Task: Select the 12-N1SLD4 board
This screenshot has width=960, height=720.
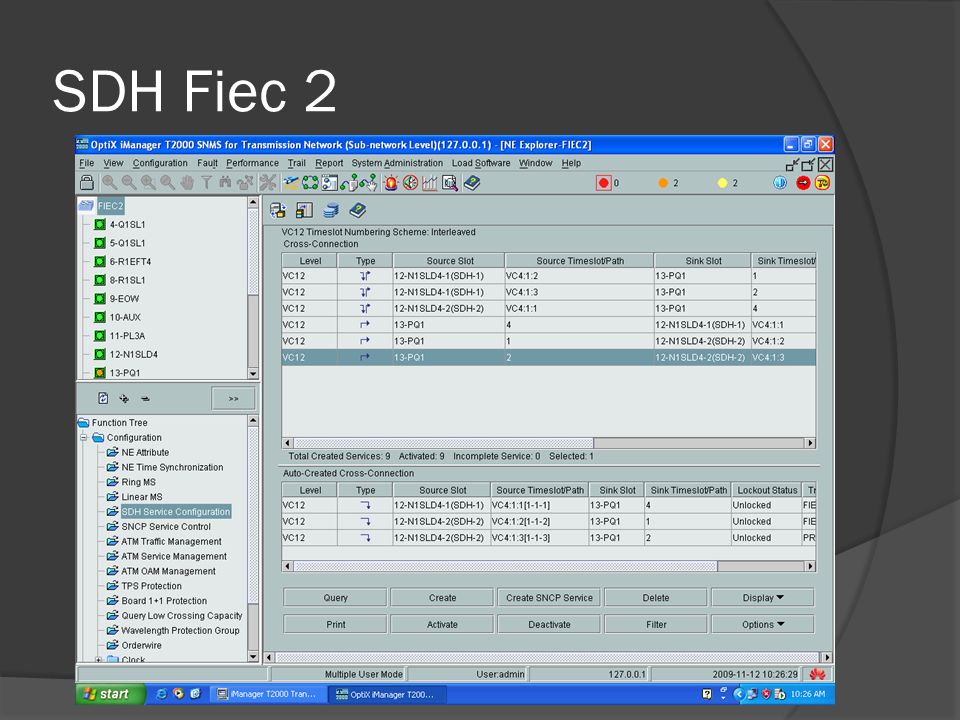Action: click(x=133, y=354)
